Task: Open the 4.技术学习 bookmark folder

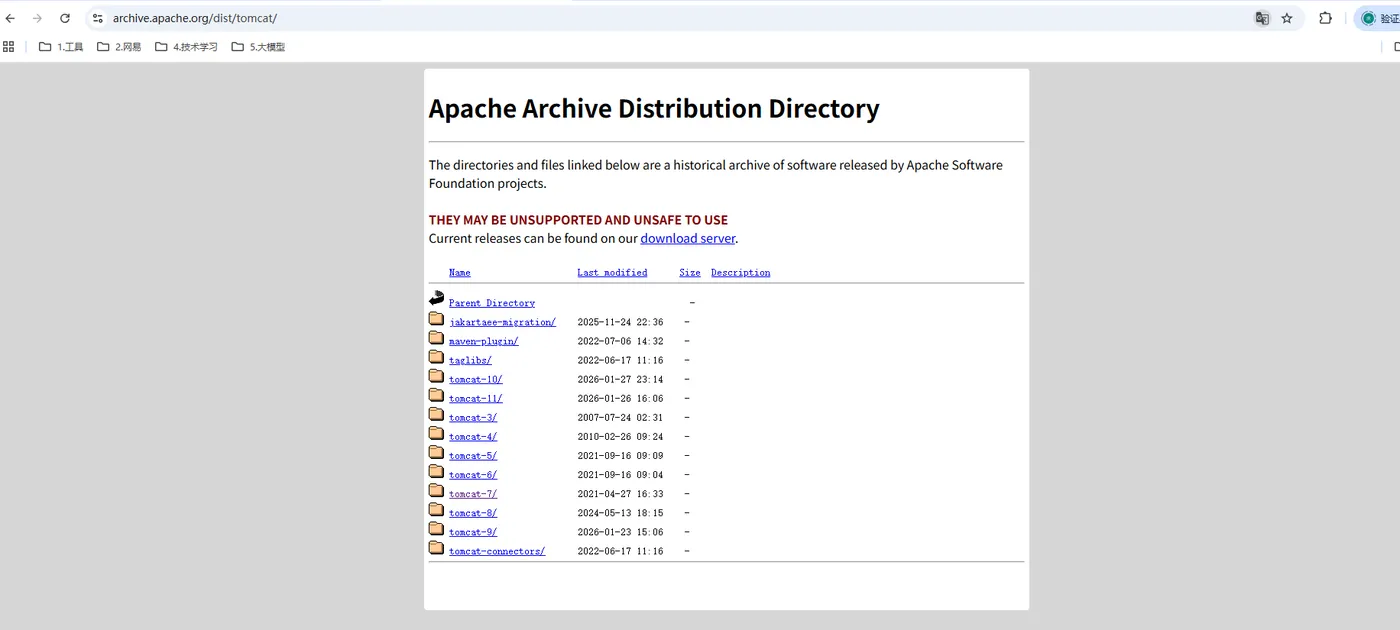Action: coord(186,46)
